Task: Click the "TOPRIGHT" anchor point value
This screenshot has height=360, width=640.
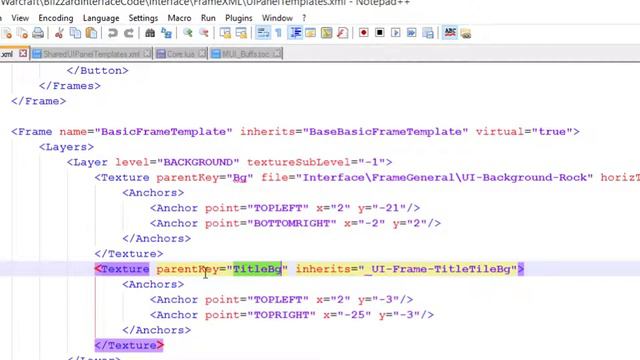Action: pos(281,315)
